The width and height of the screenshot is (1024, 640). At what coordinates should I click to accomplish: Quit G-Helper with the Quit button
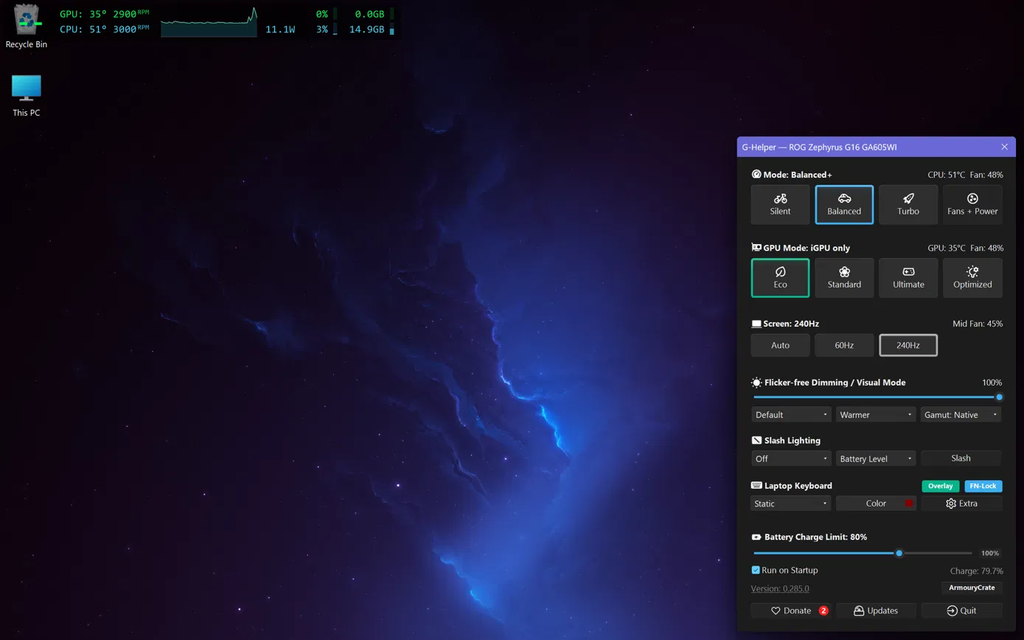(x=961, y=611)
